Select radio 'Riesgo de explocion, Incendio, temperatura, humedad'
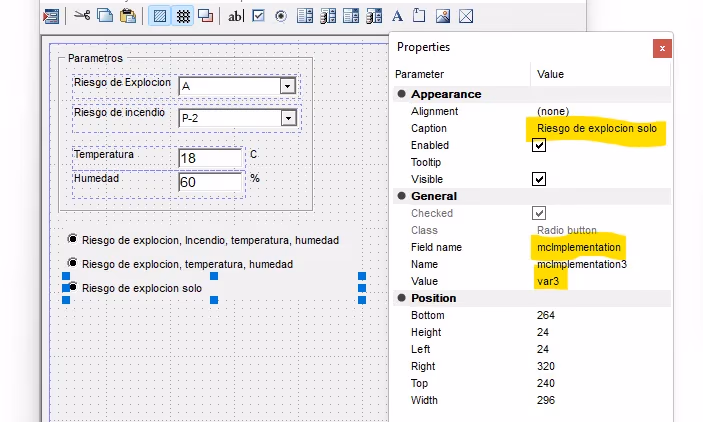Image resolution: width=703 pixels, height=422 pixels. click(x=72, y=239)
